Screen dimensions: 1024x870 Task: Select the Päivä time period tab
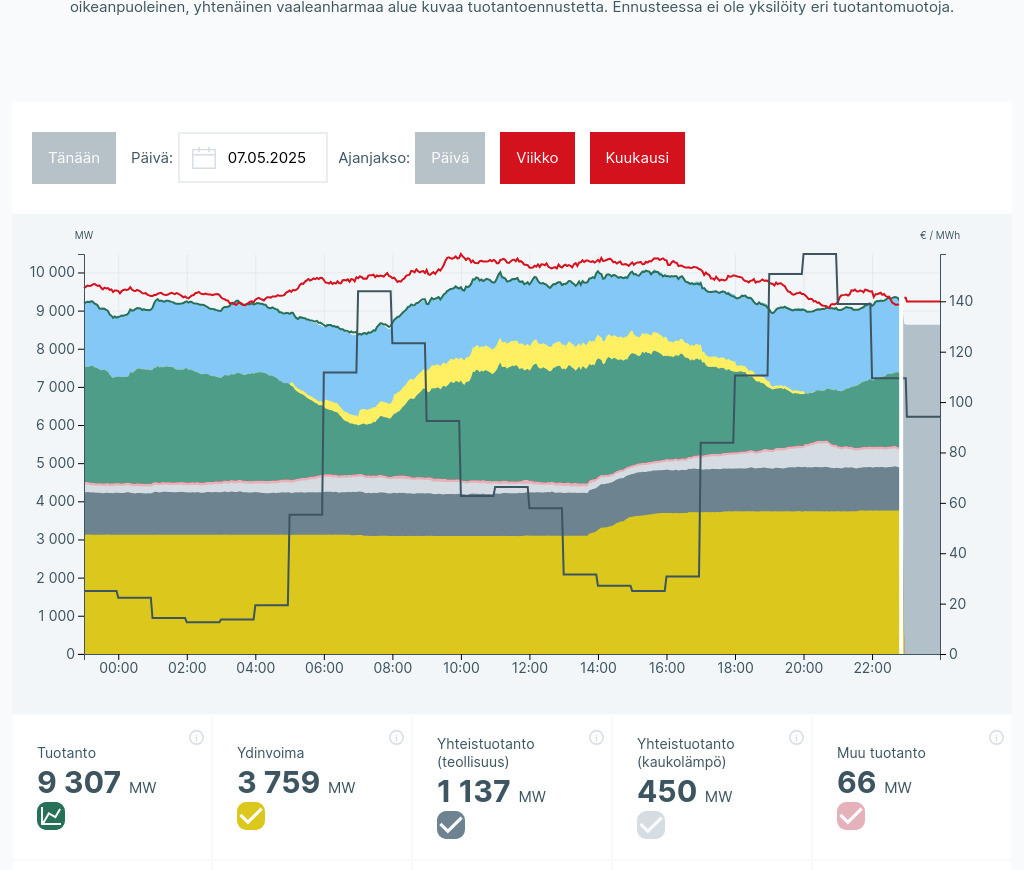point(450,158)
